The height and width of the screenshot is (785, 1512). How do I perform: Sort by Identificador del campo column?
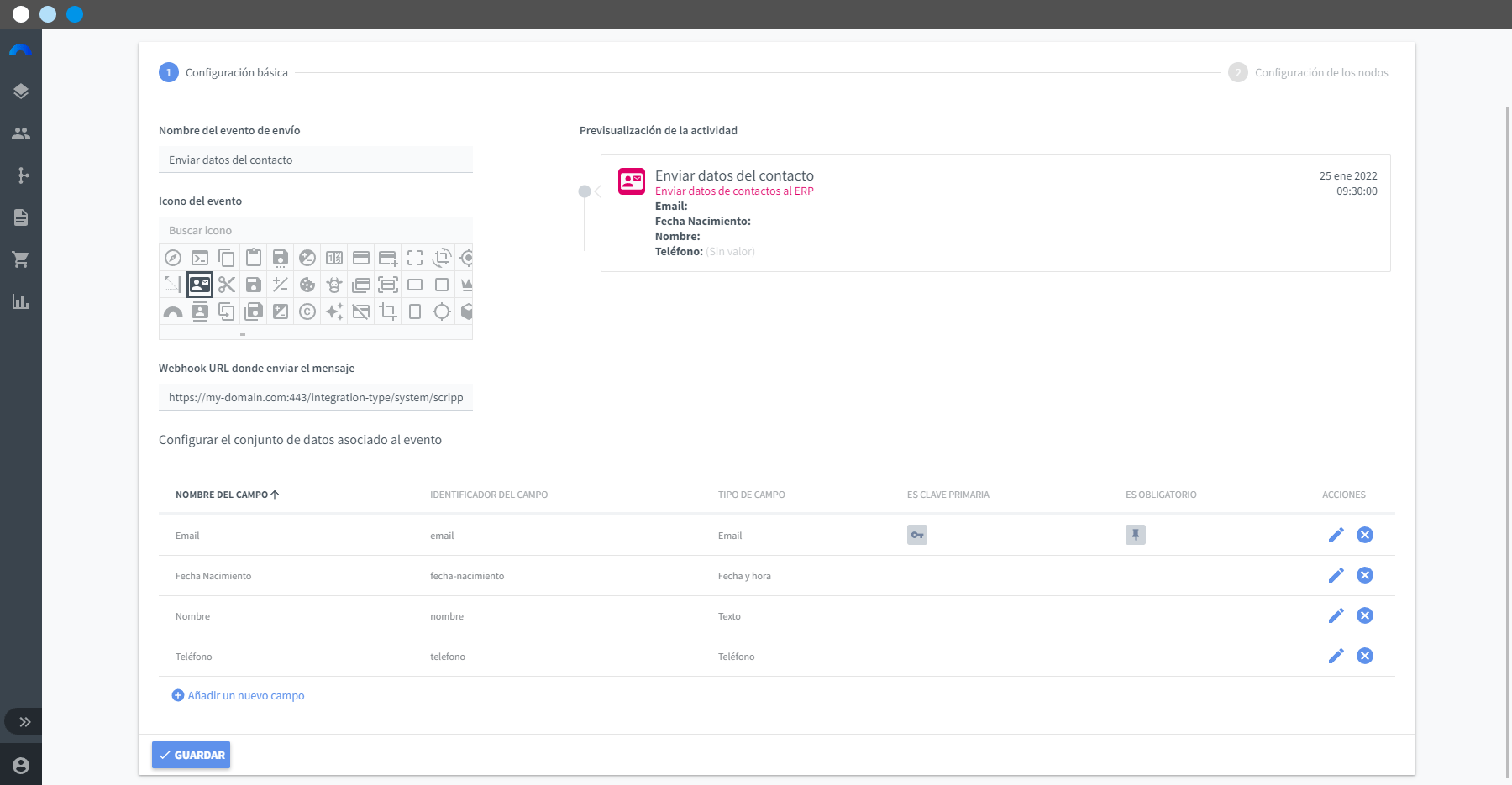click(489, 495)
